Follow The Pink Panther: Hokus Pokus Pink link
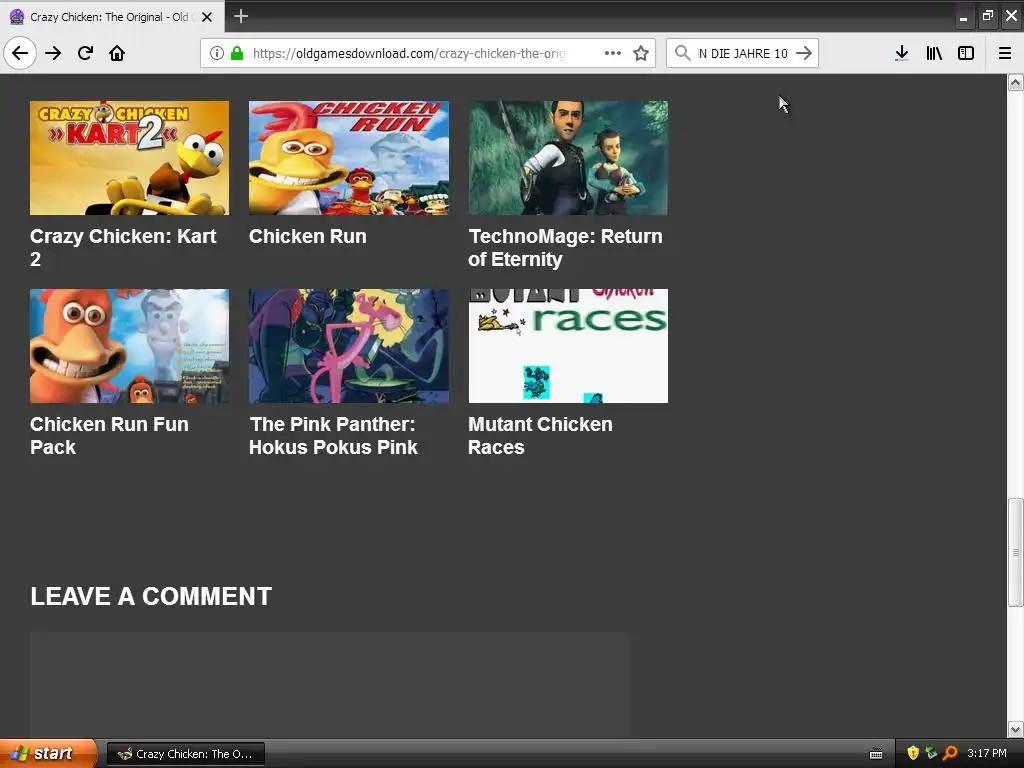 click(x=333, y=436)
